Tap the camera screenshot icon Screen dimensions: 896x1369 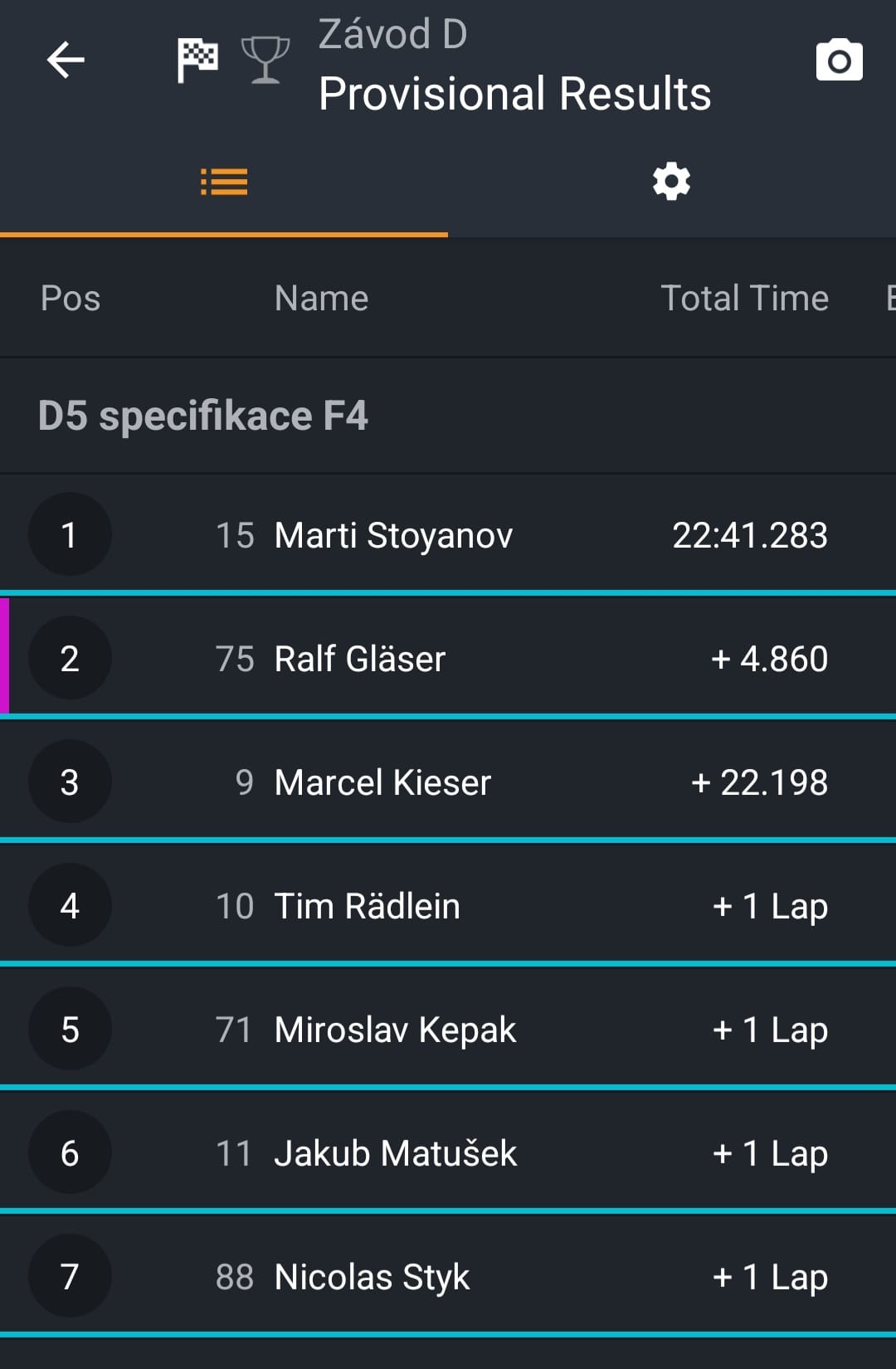839,61
